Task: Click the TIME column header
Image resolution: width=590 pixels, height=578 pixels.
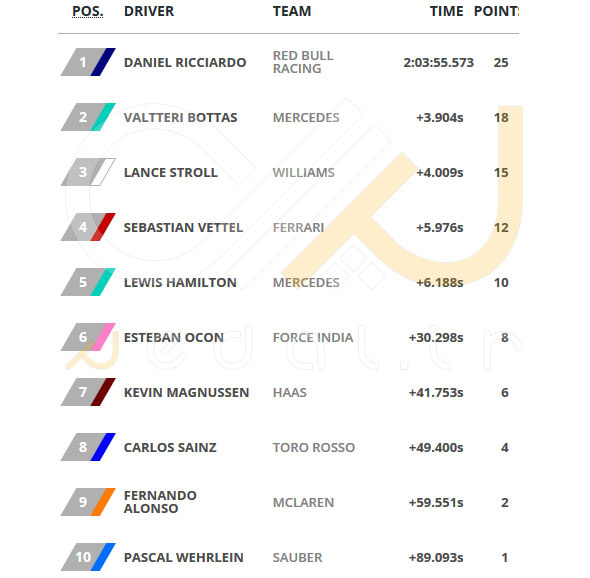Action: pyautogui.click(x=447, y=11)
